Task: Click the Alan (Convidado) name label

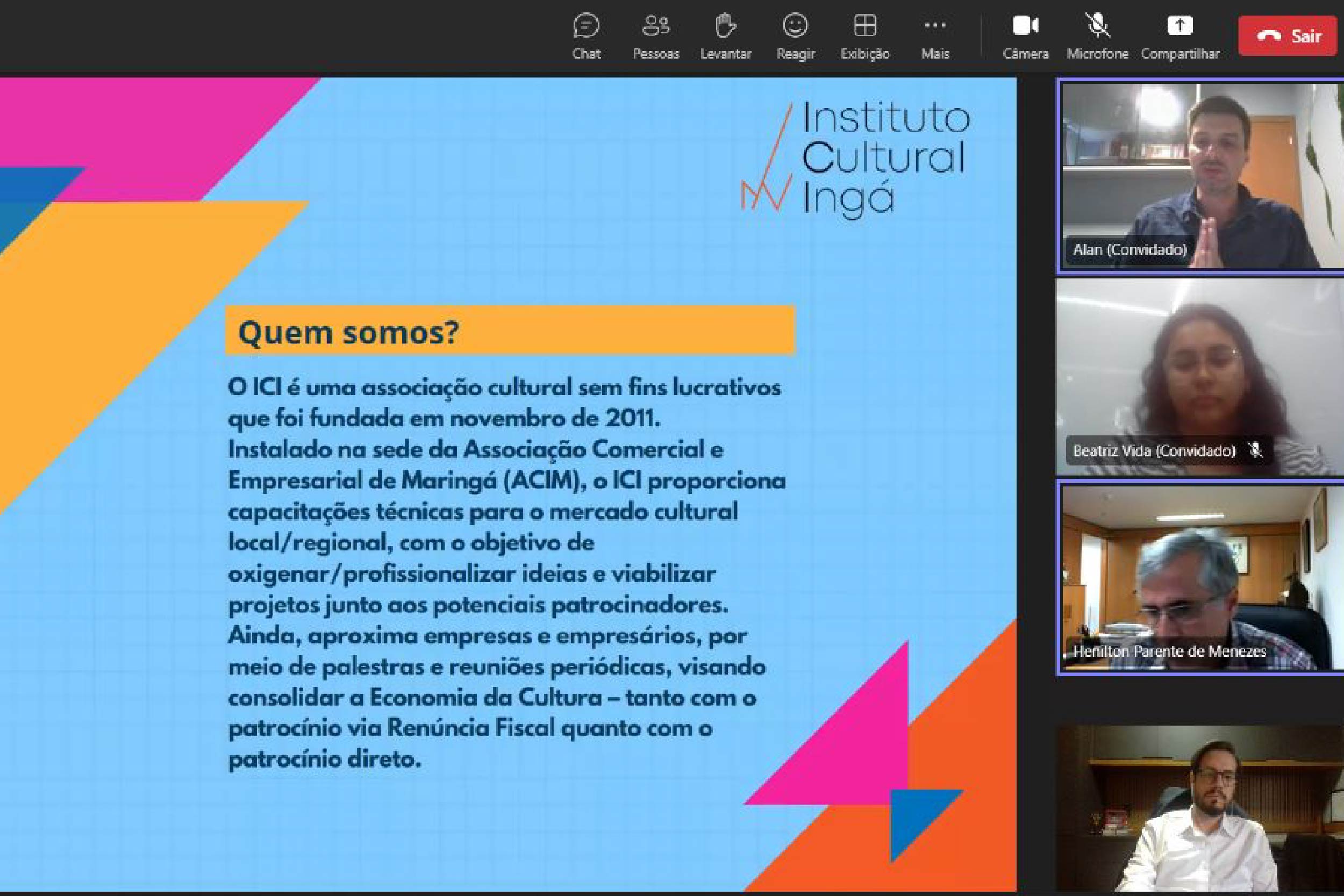Action: point(1129,250)
